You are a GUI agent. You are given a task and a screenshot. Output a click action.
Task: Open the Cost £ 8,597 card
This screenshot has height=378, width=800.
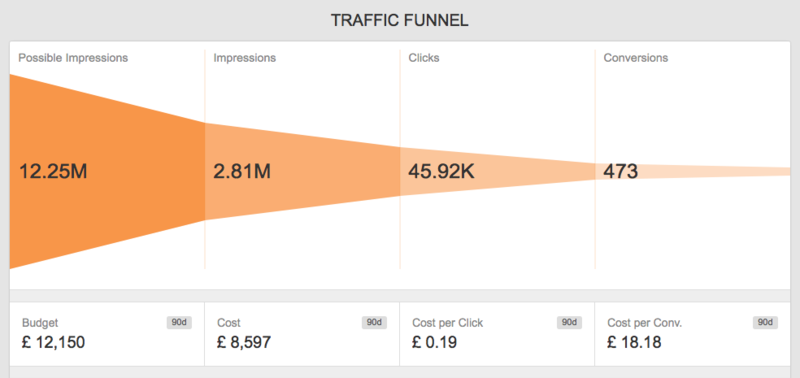tap(302, 334)
